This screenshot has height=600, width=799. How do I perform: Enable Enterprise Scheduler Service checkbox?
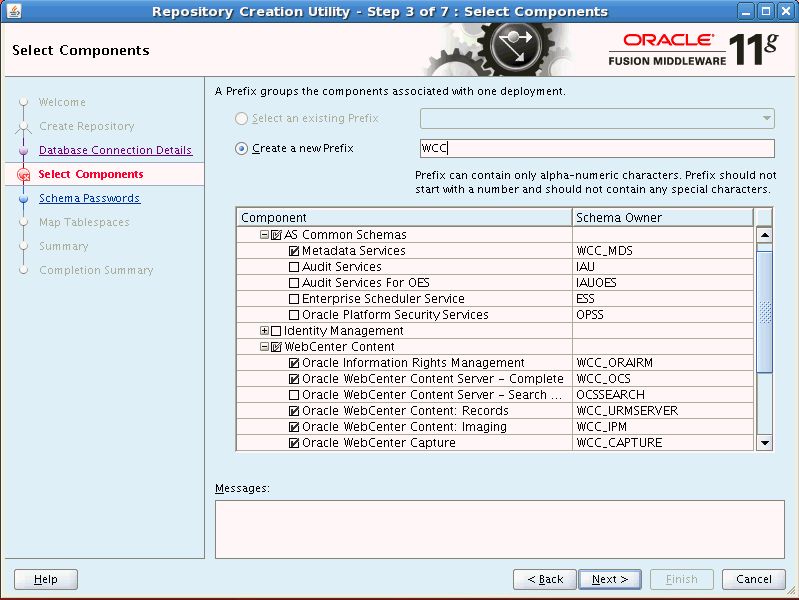[294, 299]
